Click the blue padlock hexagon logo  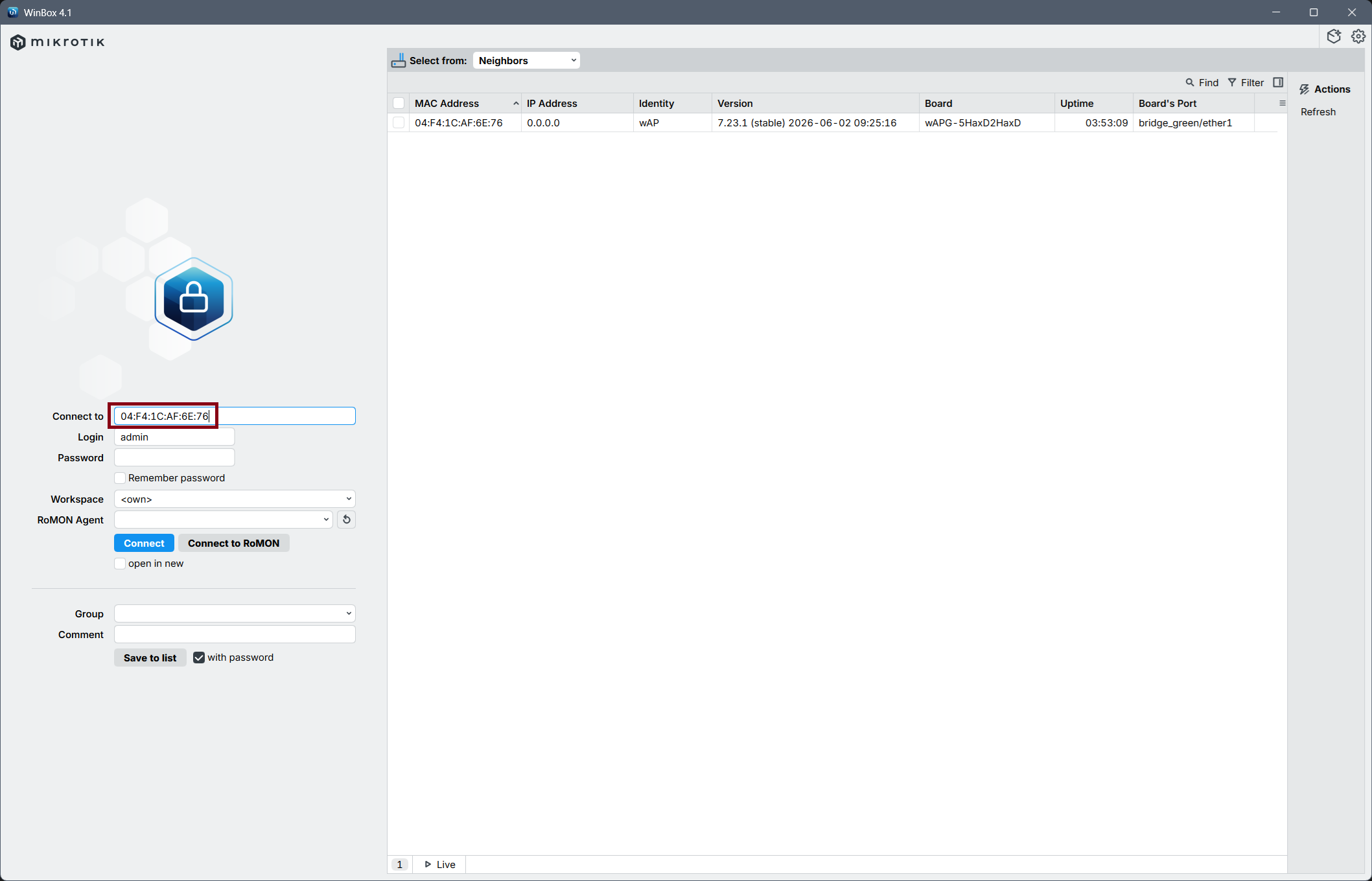193,299
